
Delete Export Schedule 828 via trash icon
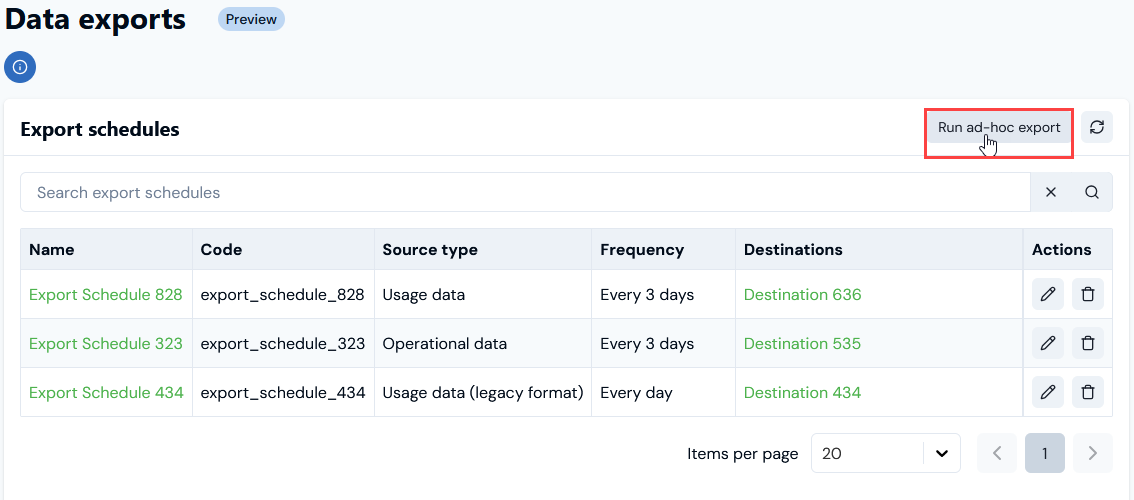point(1088,295)
